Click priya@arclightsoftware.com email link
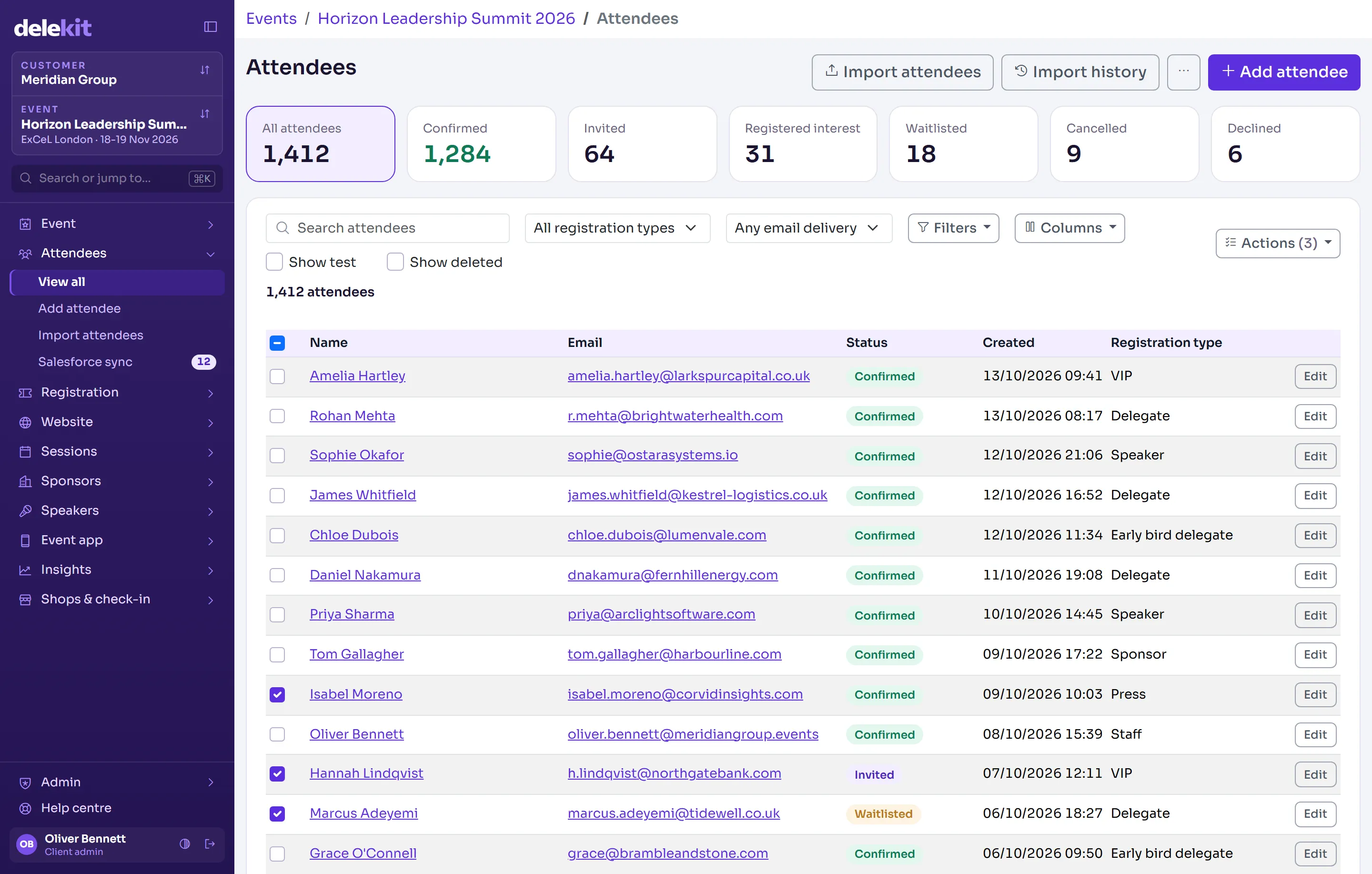This screenshot has height=874, width=1372. click(661, 614)
